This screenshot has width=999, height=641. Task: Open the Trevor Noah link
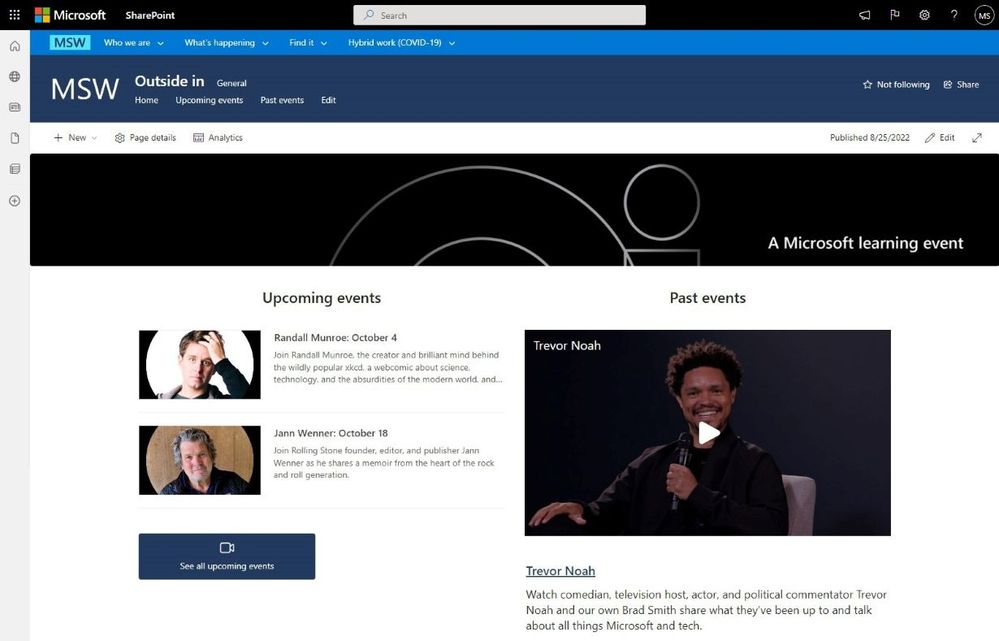click(x=560, y=571)
